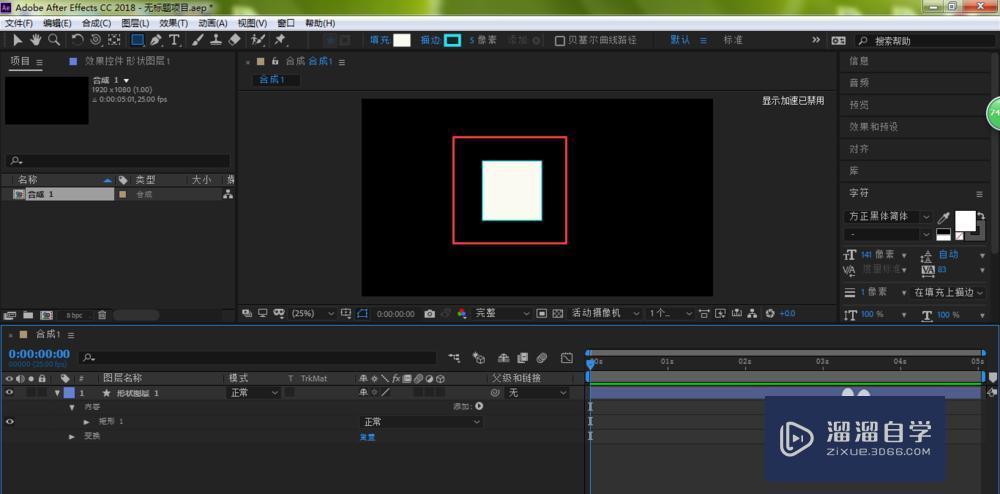Screen dimensions: 1000x494
Task: Select the Type tool
Action: point(174,40)
